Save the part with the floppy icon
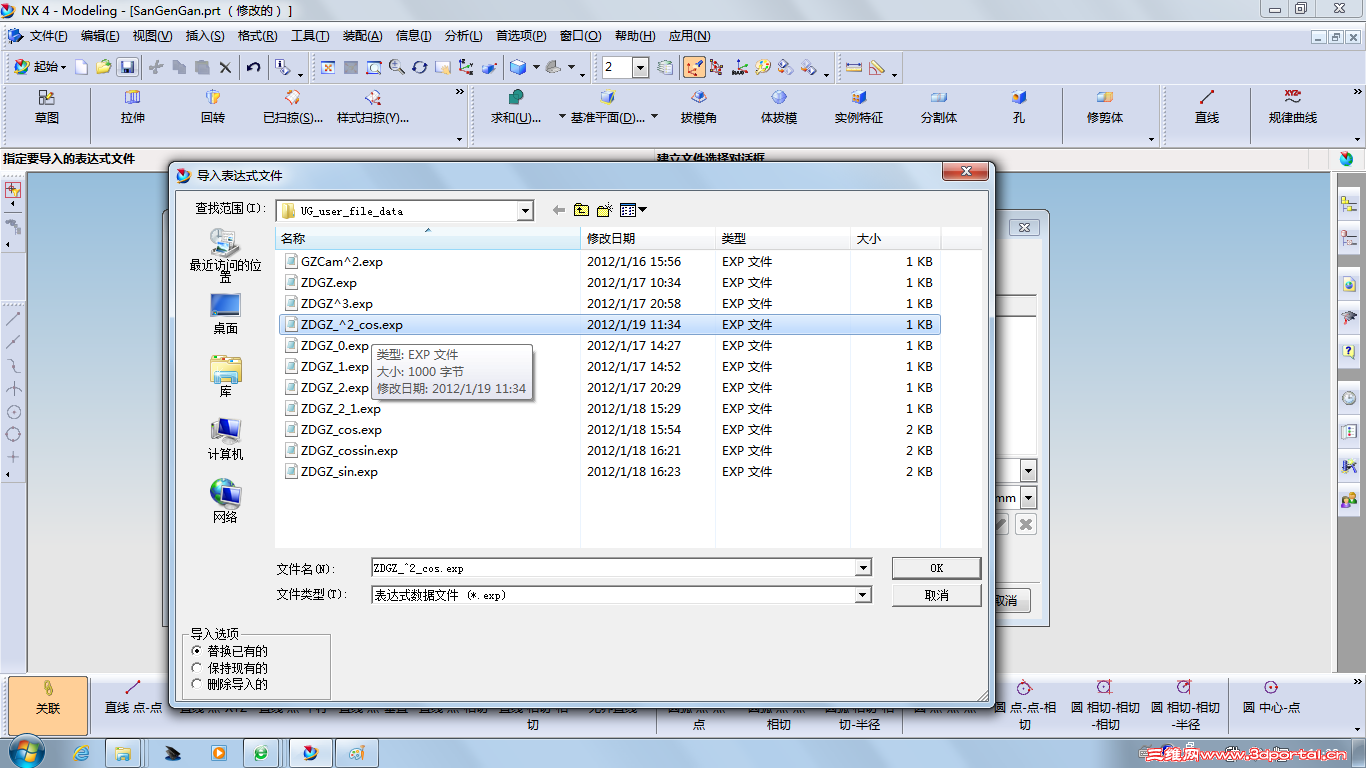The image size is (1366, 768). click(x=127, y=67)
